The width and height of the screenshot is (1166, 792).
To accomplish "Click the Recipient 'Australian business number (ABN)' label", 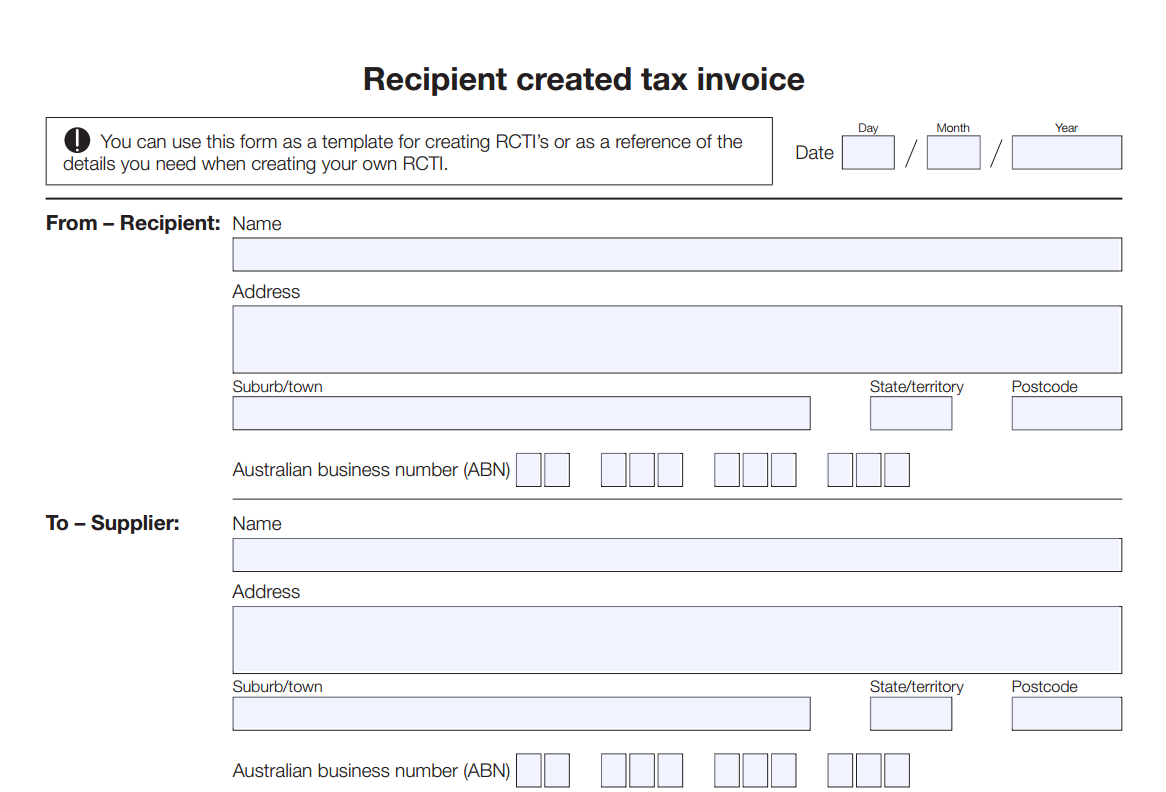I will (x=371, y=470).
